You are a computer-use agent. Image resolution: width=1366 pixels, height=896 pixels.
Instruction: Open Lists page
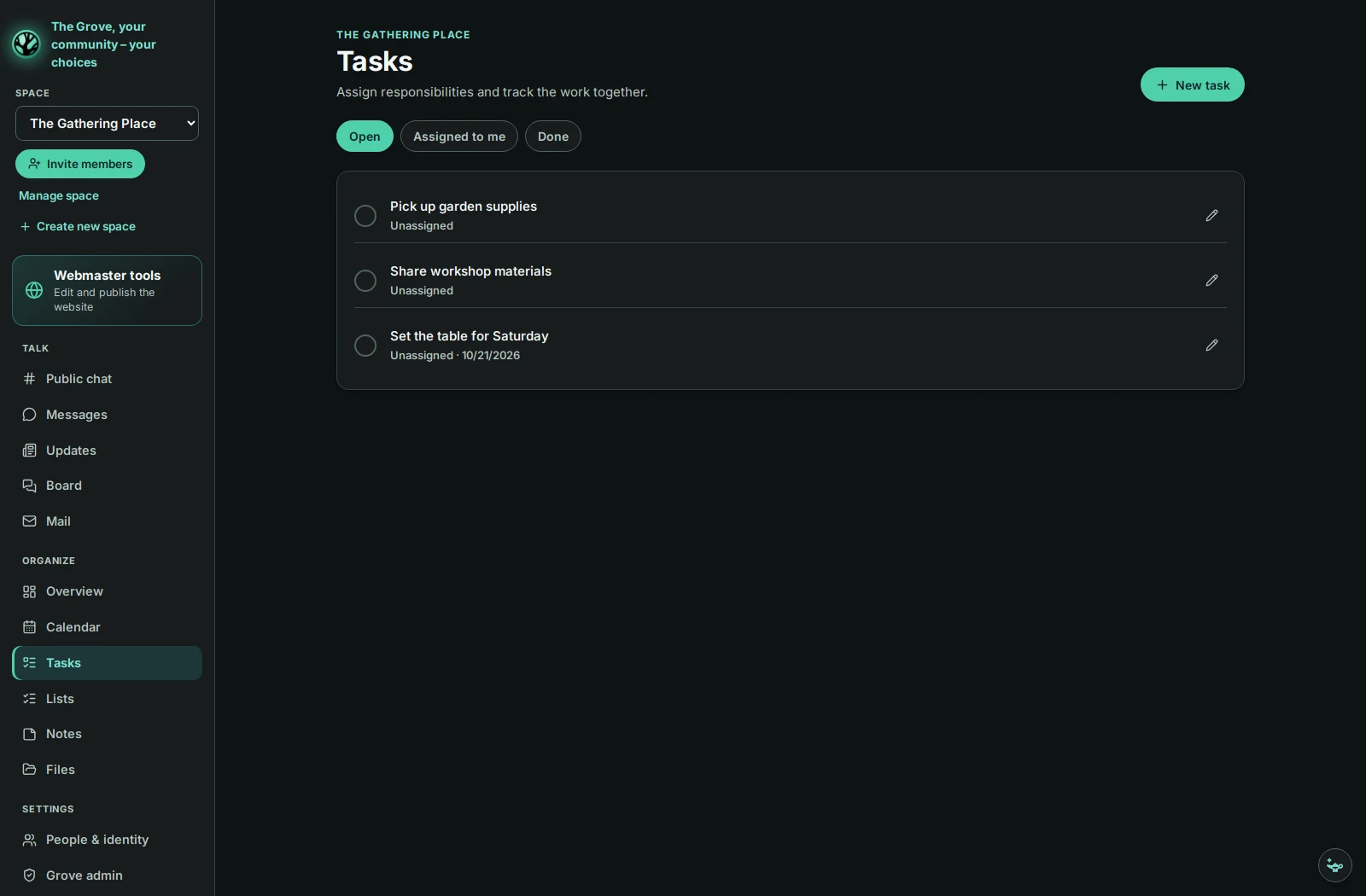coord(107,699)
